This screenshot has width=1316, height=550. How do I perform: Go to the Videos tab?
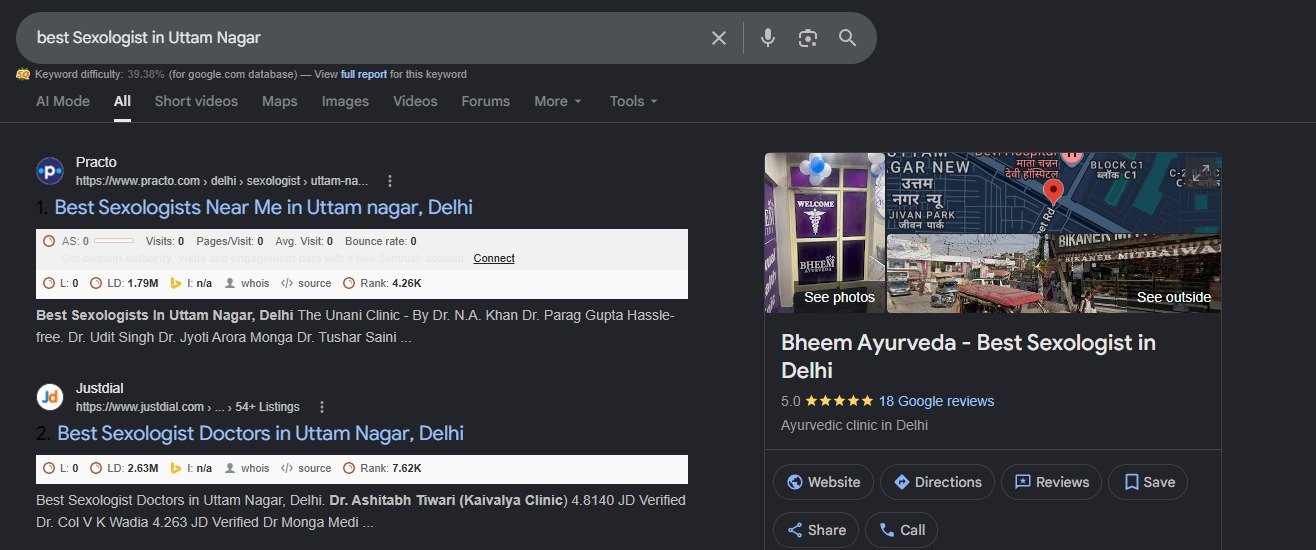pyautogui.click(x=415, y=101)
